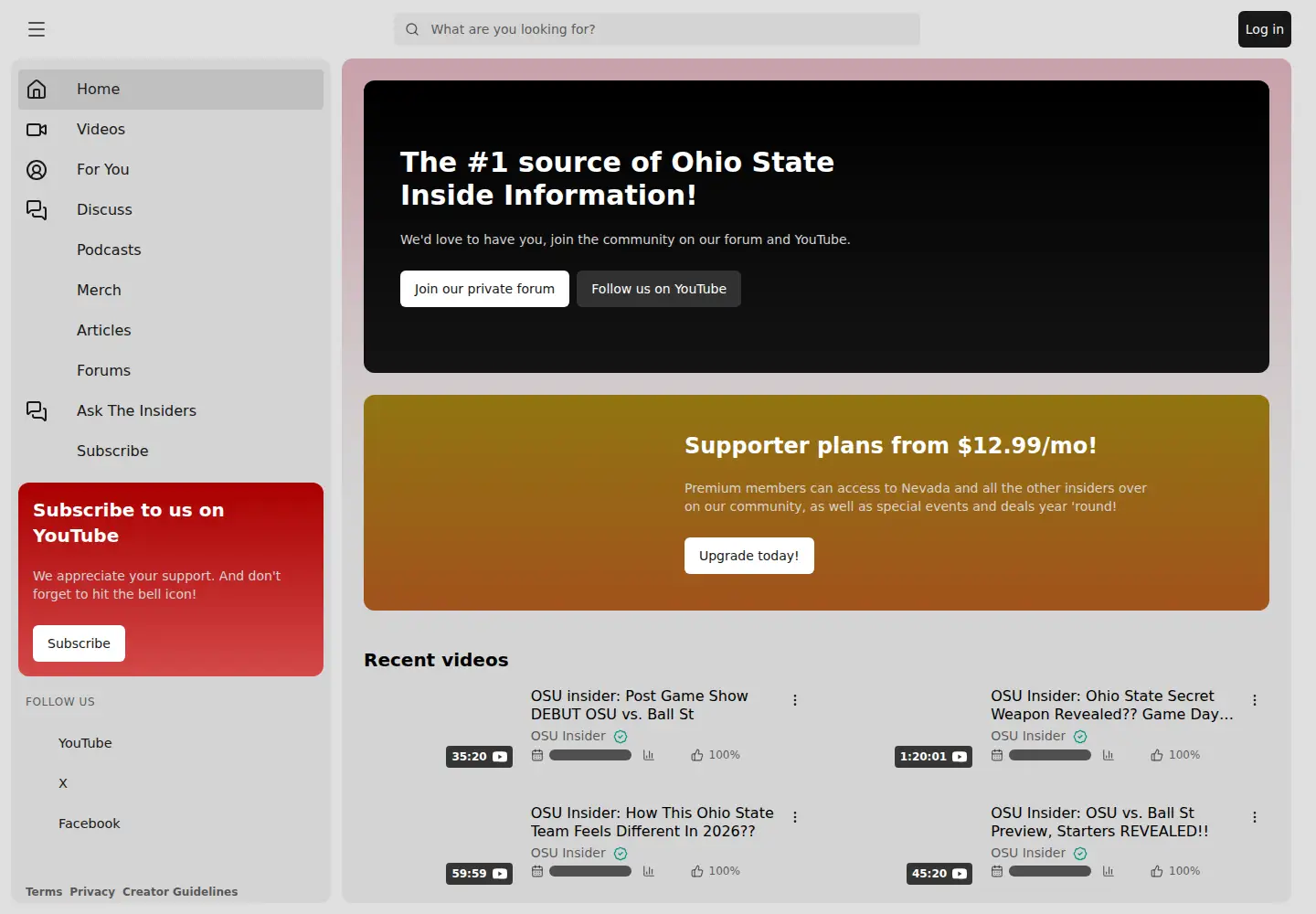This screenshot has height=914, width=1316.
Task: Click verified badge under Ball St Preview video
Action: [1080, 854]
